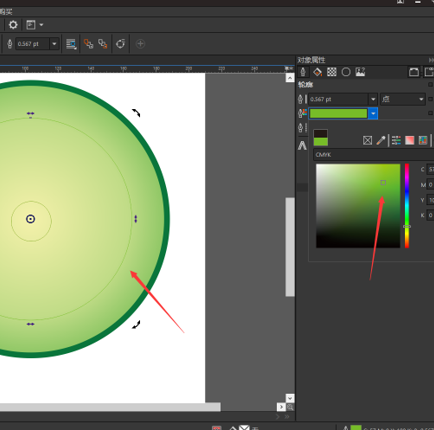Open the Outline tab in object properties

303,72
